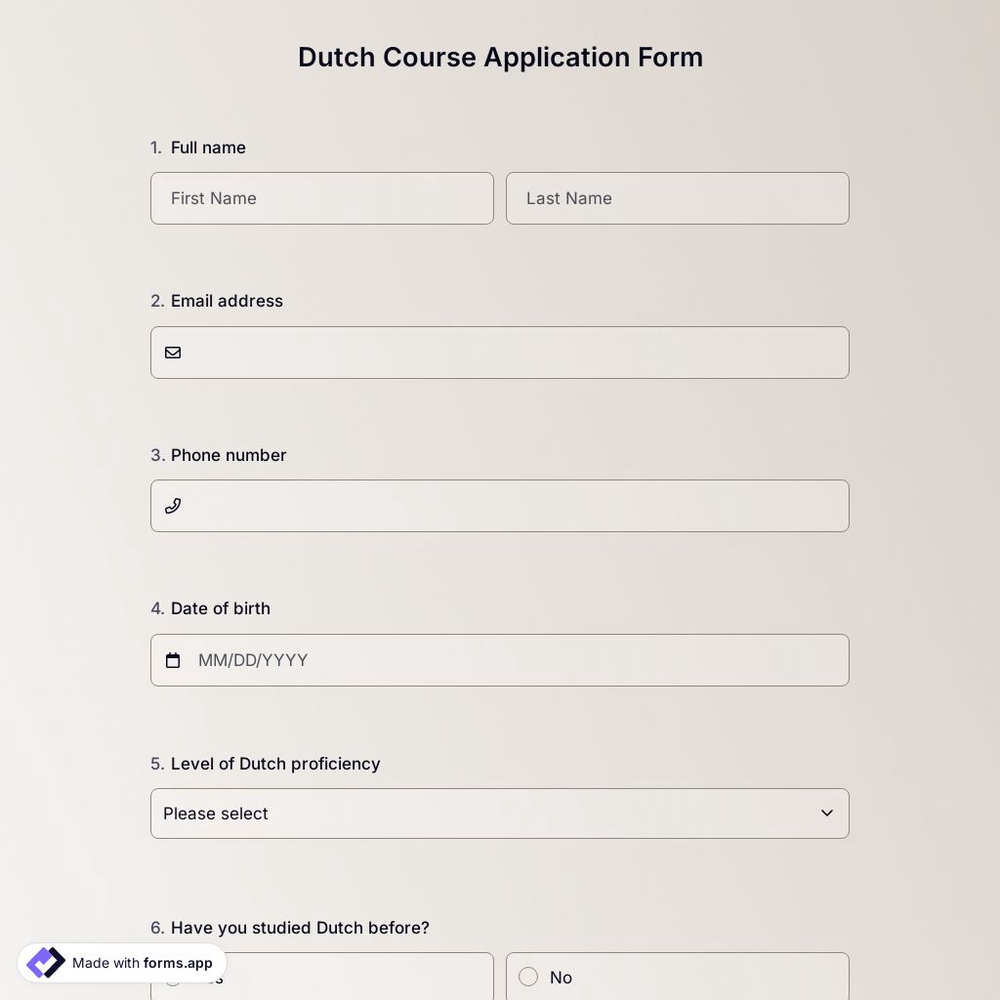
Task: Click the phone receiver icon
Action: (173, 505)
